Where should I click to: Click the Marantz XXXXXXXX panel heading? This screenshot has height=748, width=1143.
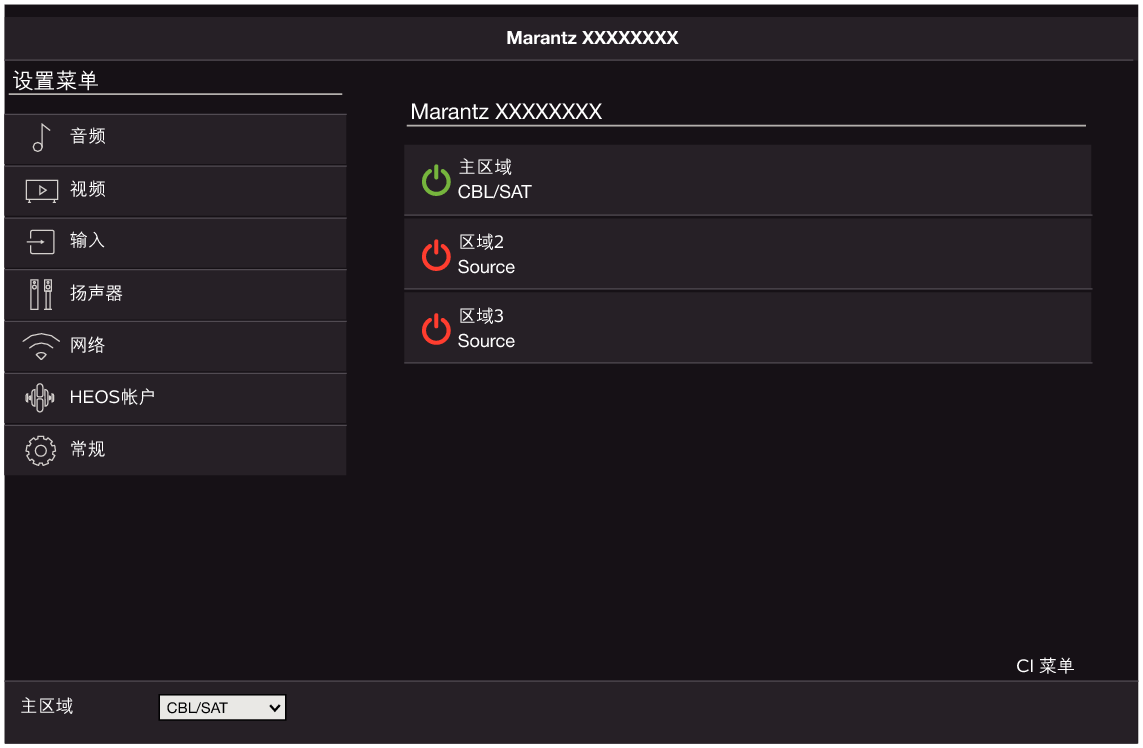point(506,112)
